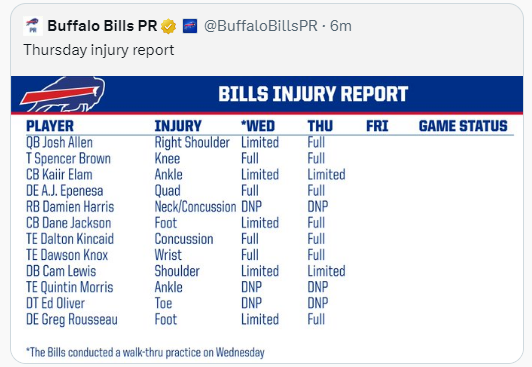Viewport: 532px width, 367px height.
Task: Open the Buffalo Bills PR display name
Action: coord(102,26)
